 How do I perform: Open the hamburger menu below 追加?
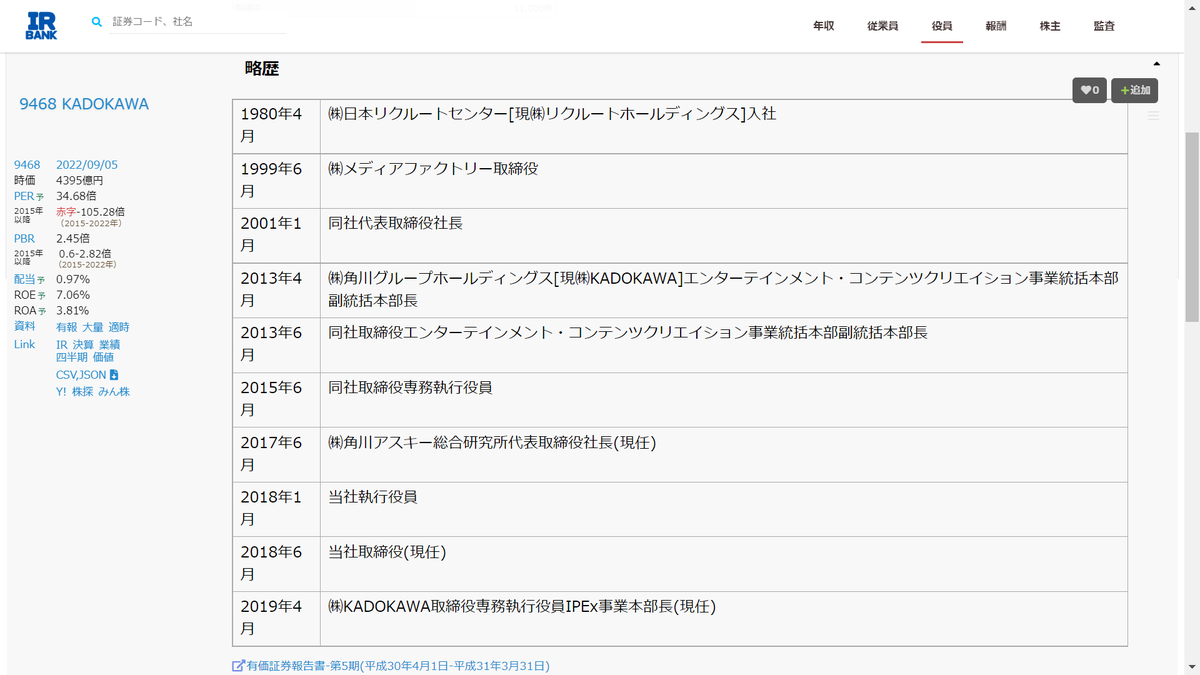[x=1153, y=116]
